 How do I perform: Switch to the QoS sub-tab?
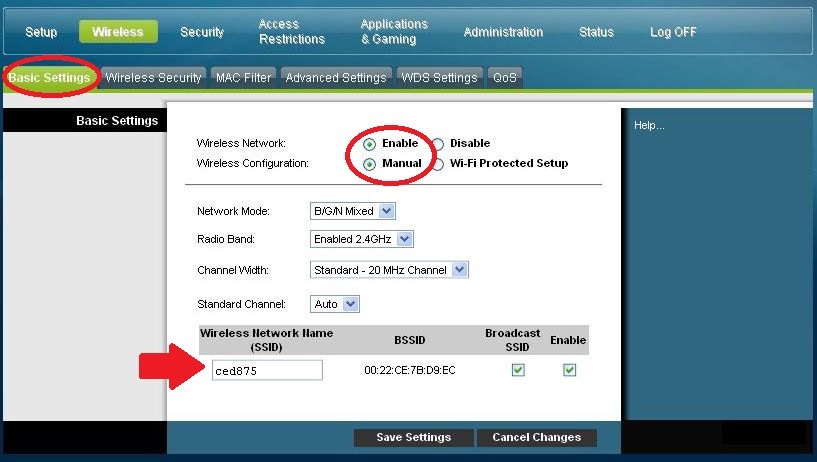pos(504,78)
